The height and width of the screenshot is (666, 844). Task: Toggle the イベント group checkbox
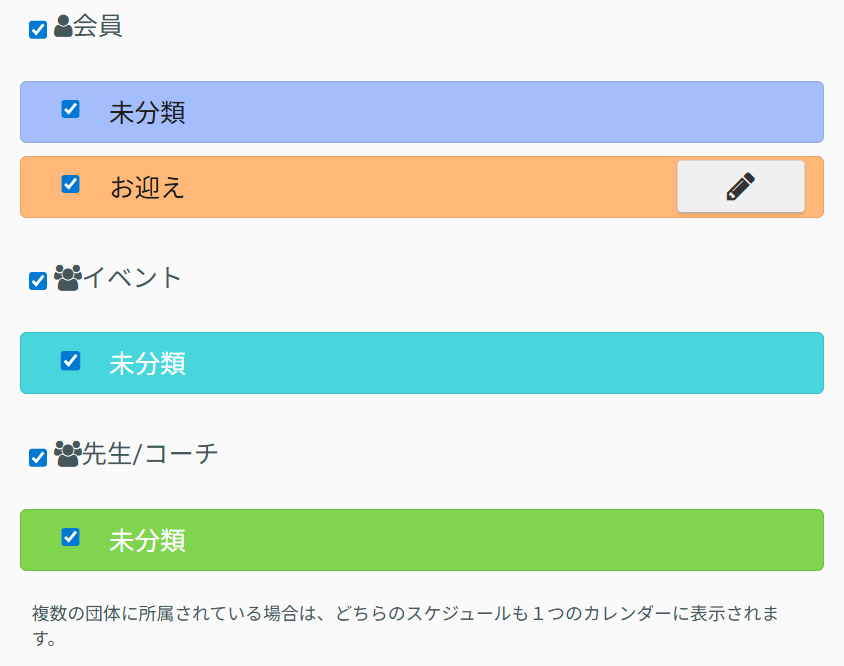click(x=38, y=281)
